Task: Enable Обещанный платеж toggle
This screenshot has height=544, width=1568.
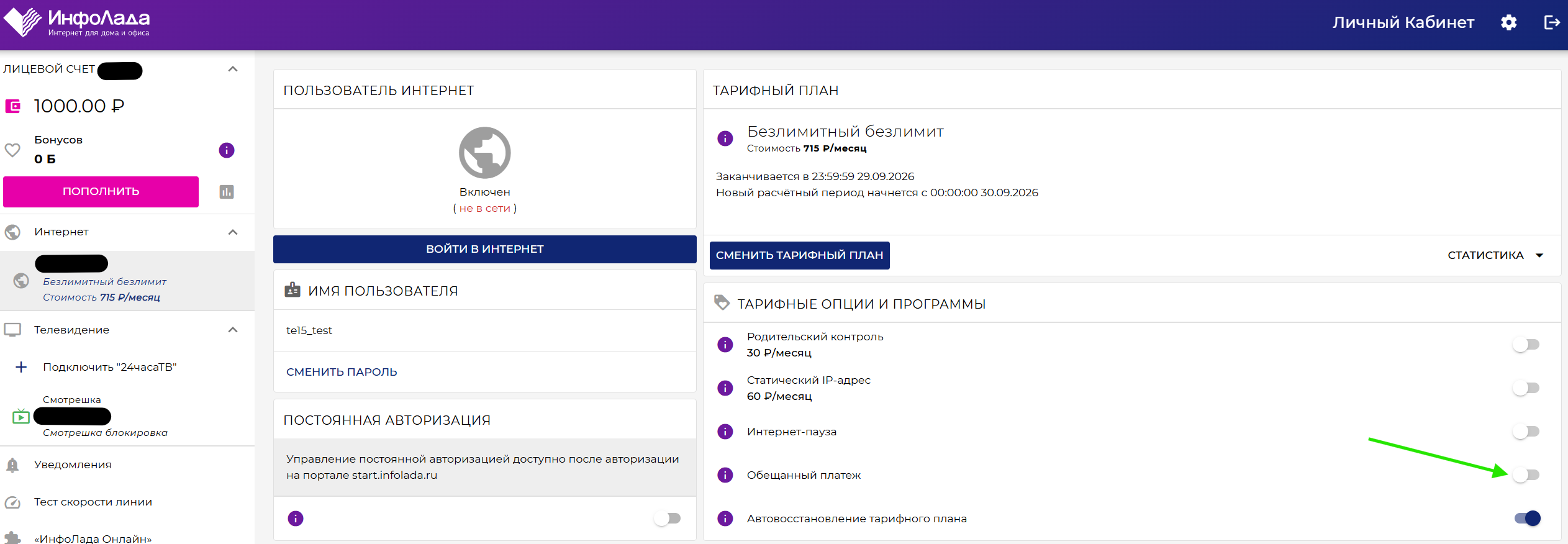Action: (1526, 475)
